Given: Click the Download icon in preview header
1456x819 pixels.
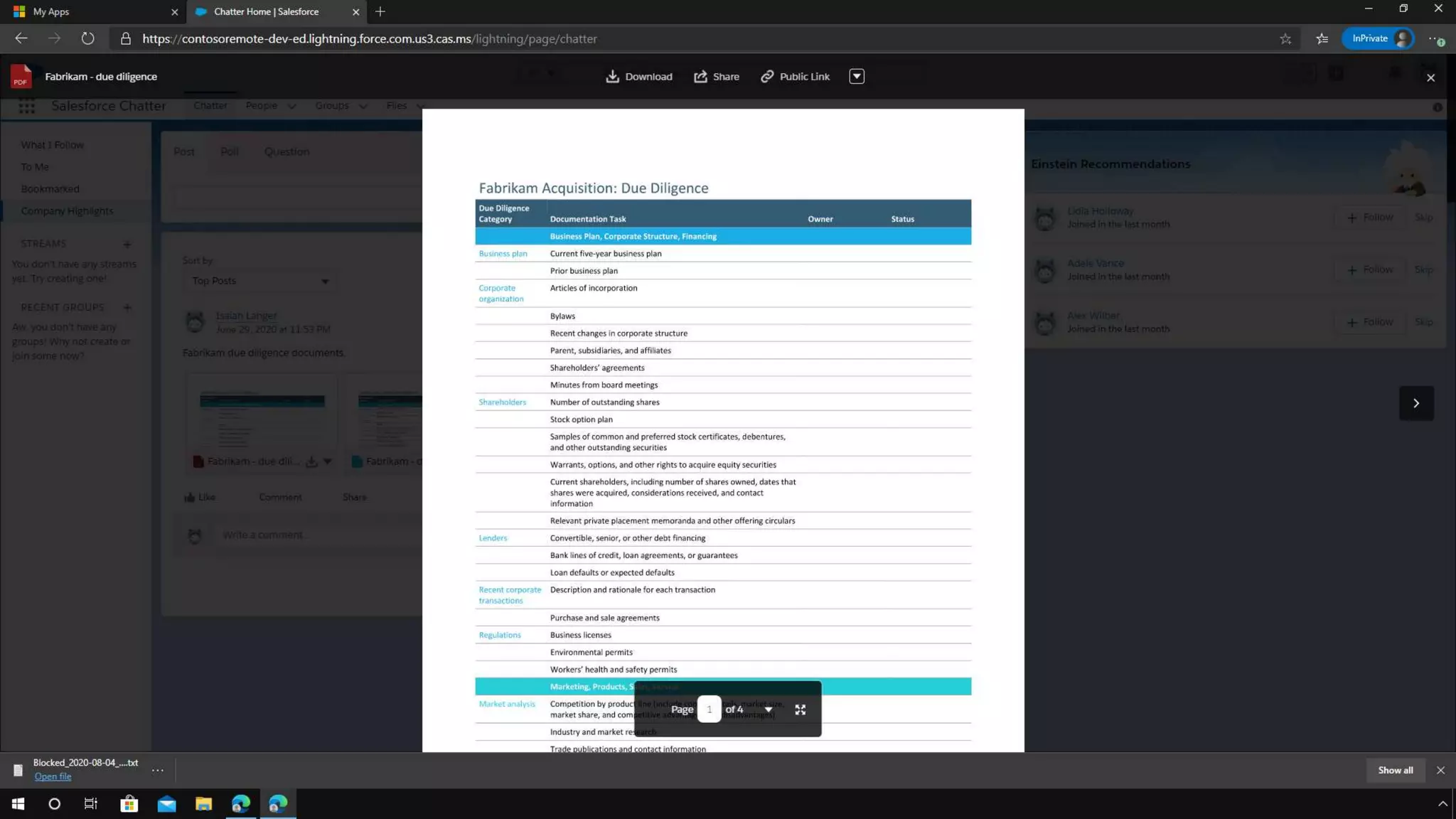Looking at the screenshot, I should click(x=612, y=76).
